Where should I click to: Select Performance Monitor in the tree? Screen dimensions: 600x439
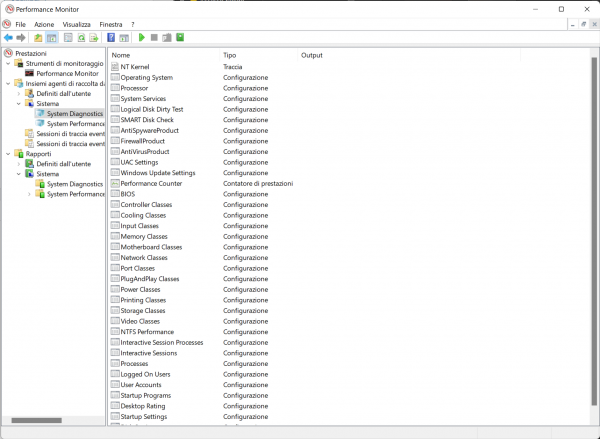(67, 73)
